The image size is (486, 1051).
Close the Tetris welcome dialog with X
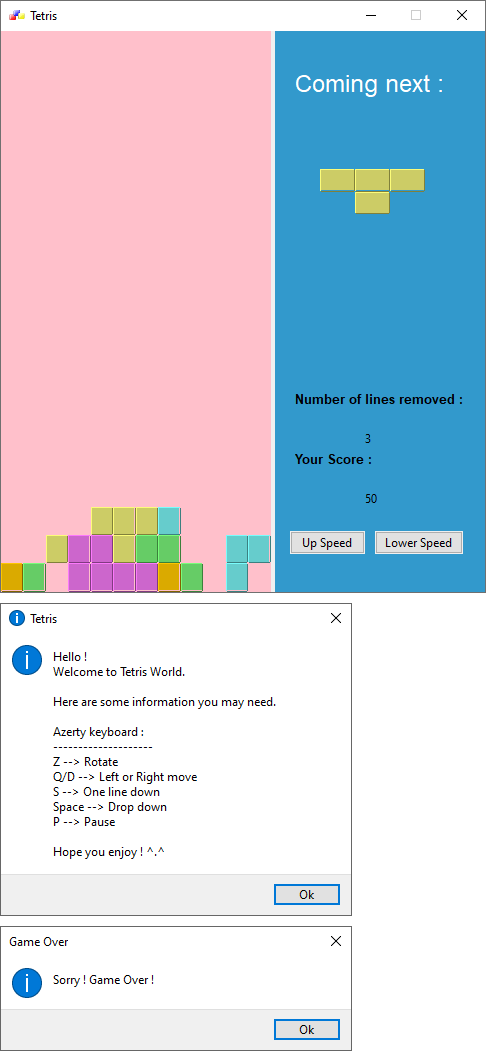tap(336, 618)
